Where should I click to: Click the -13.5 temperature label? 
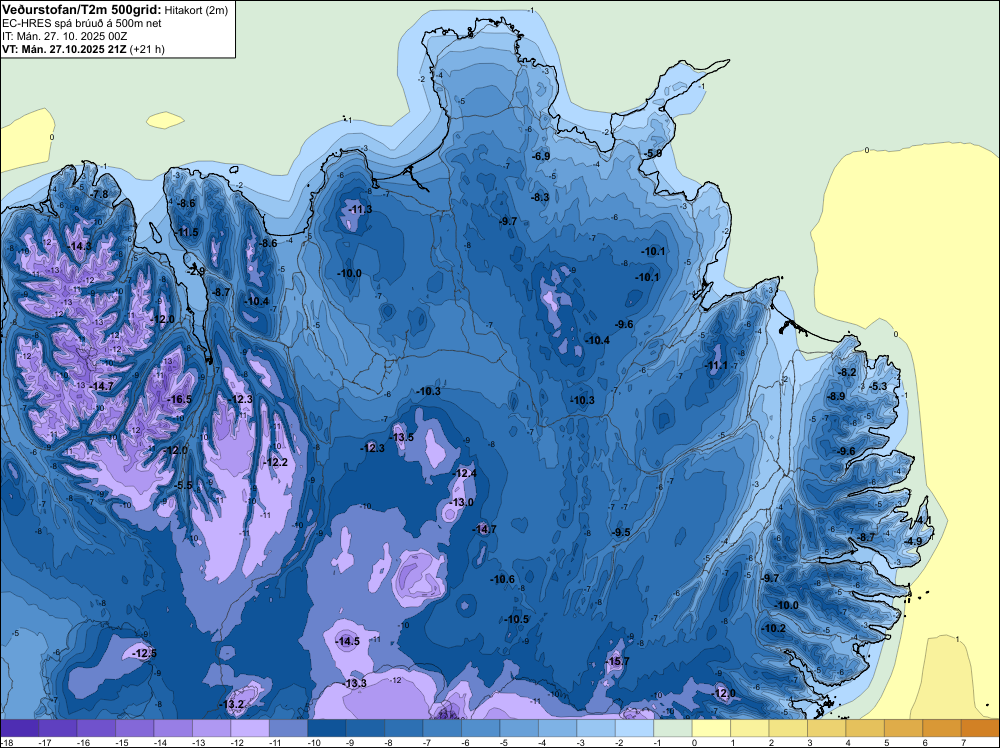point(402,437)
